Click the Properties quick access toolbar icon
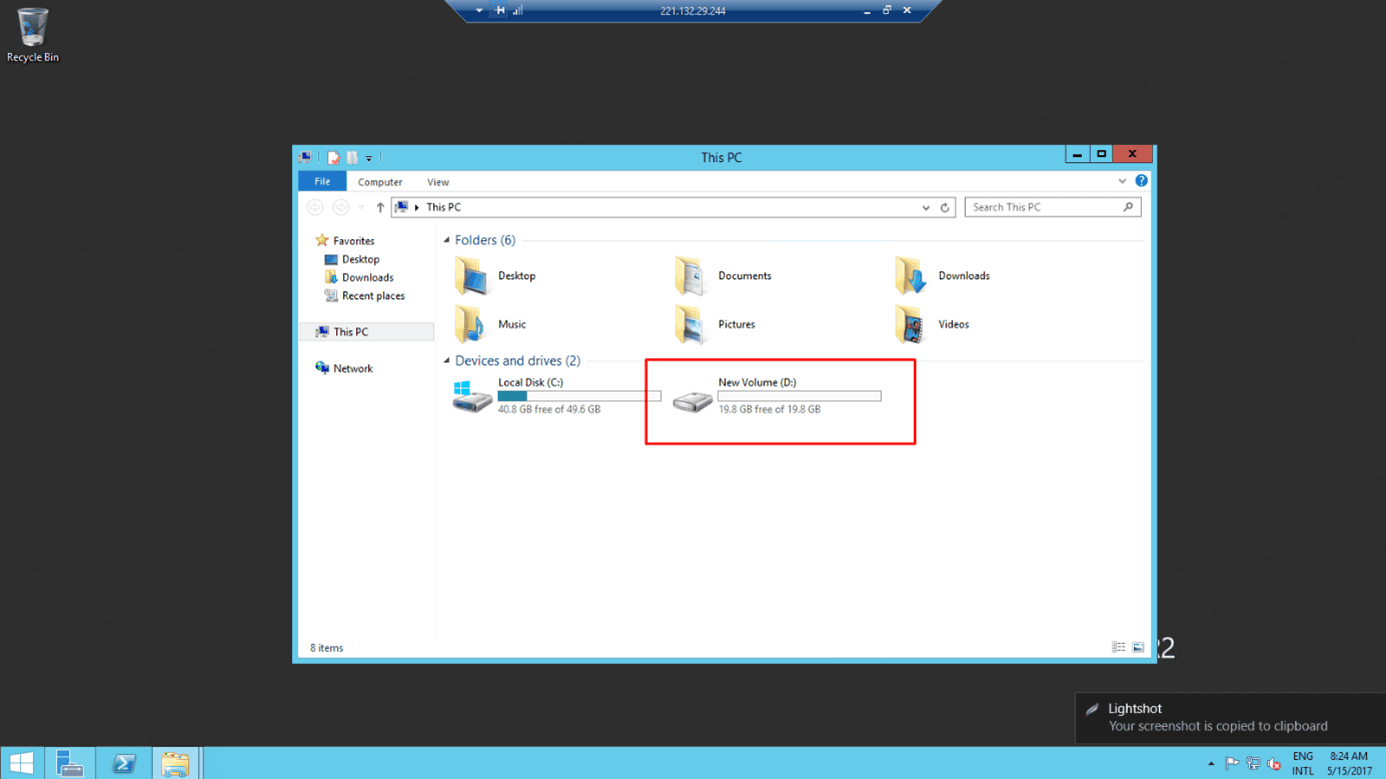The height and width of the screenshot is (779, 1386). [334, 158]
